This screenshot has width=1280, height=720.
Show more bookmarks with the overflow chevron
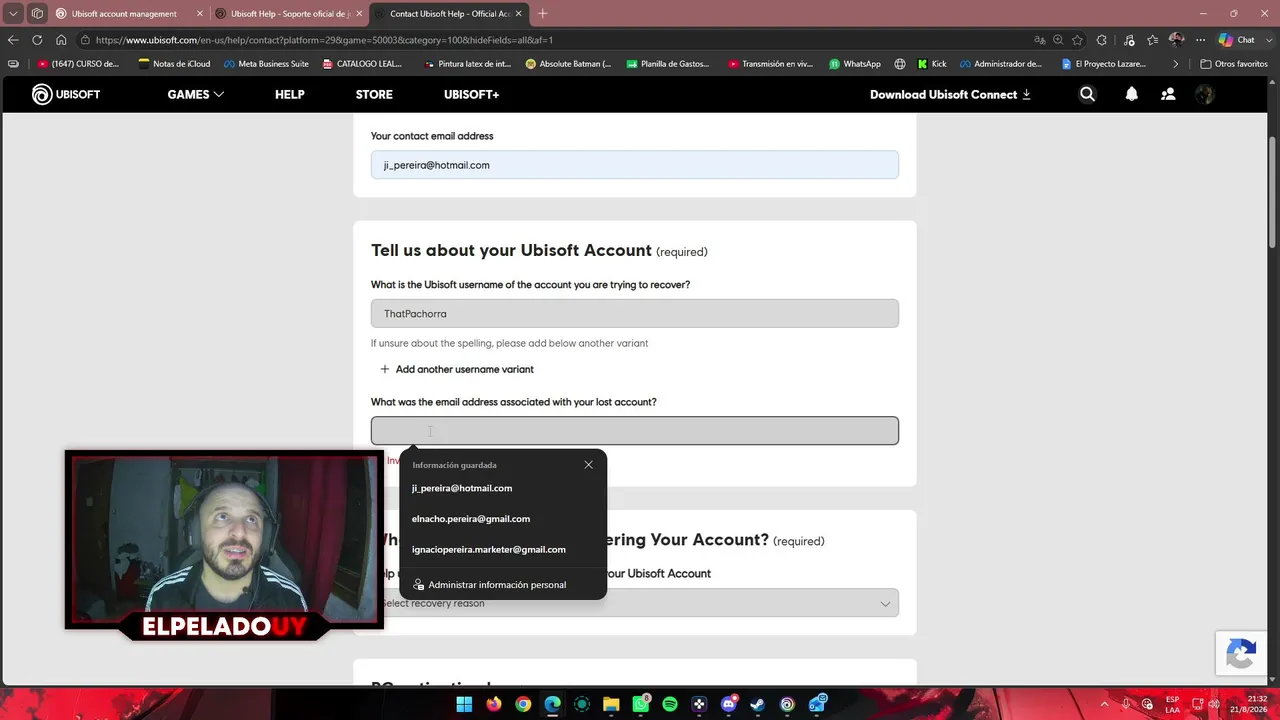click(x=1176, y=64)
